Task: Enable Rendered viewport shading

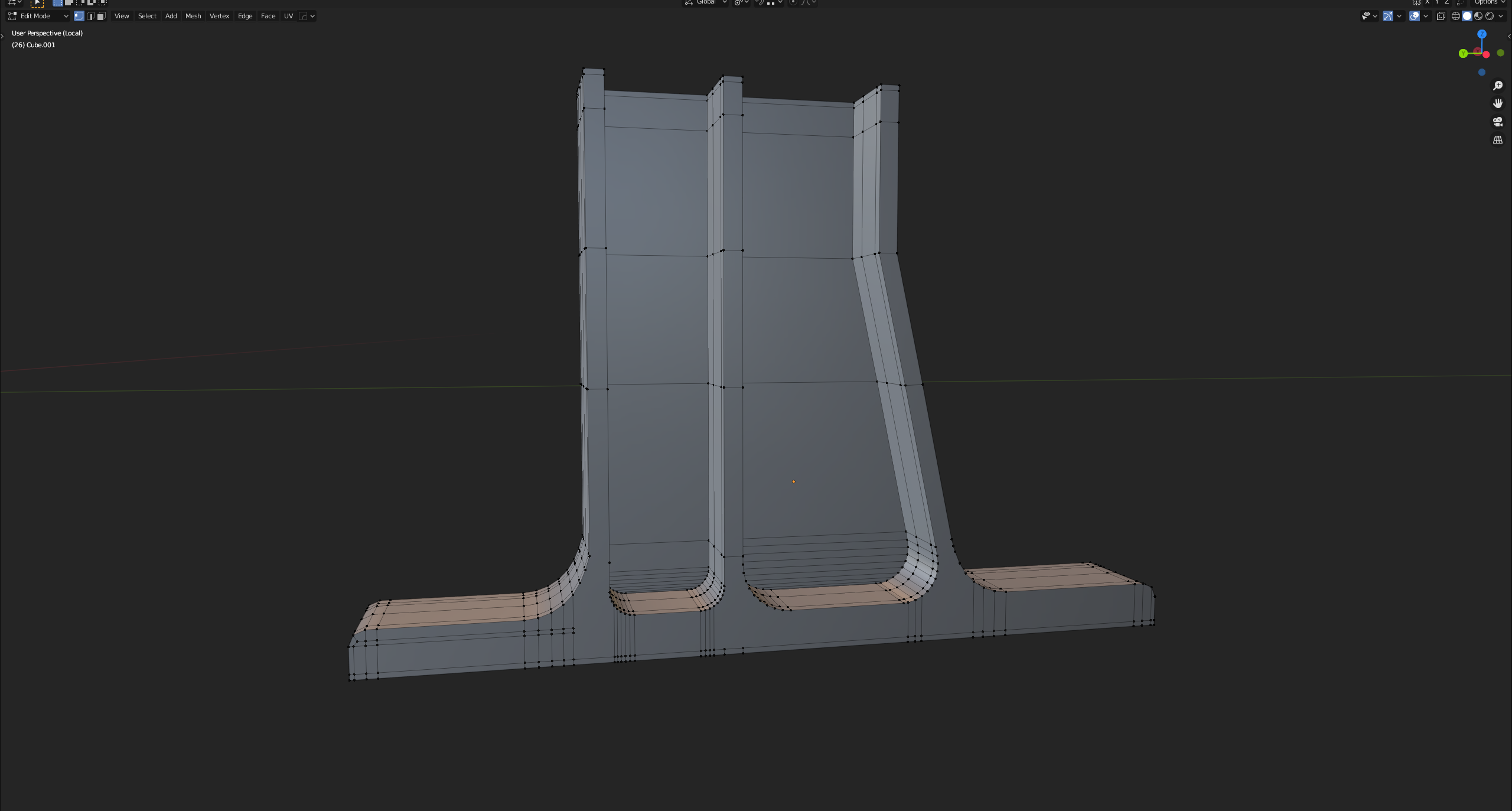Action: [1489, 16]
